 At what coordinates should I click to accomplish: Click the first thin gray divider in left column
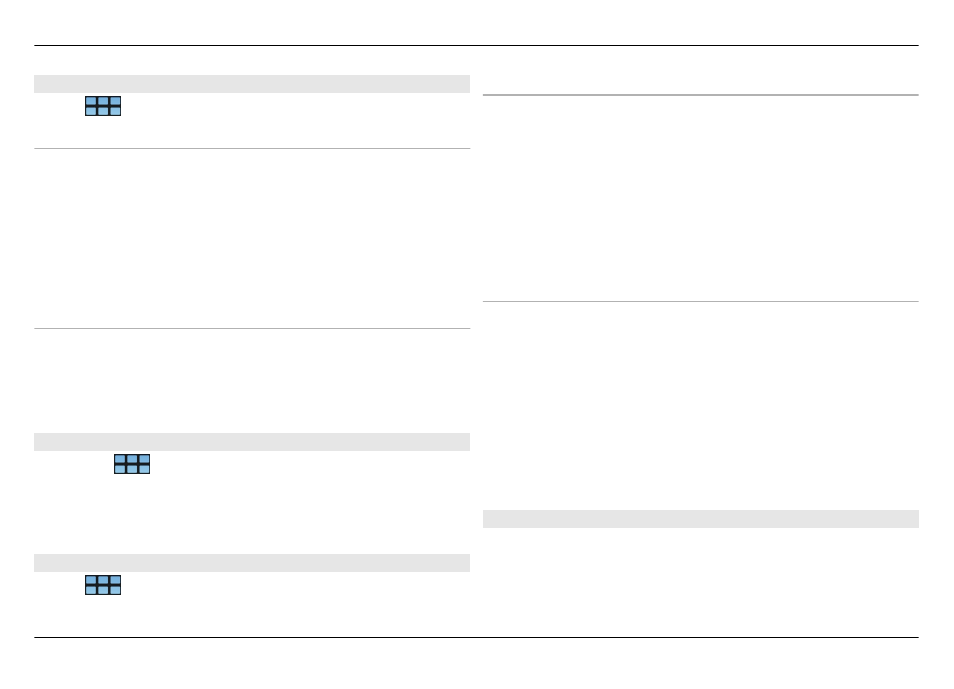tap(252, 149)
